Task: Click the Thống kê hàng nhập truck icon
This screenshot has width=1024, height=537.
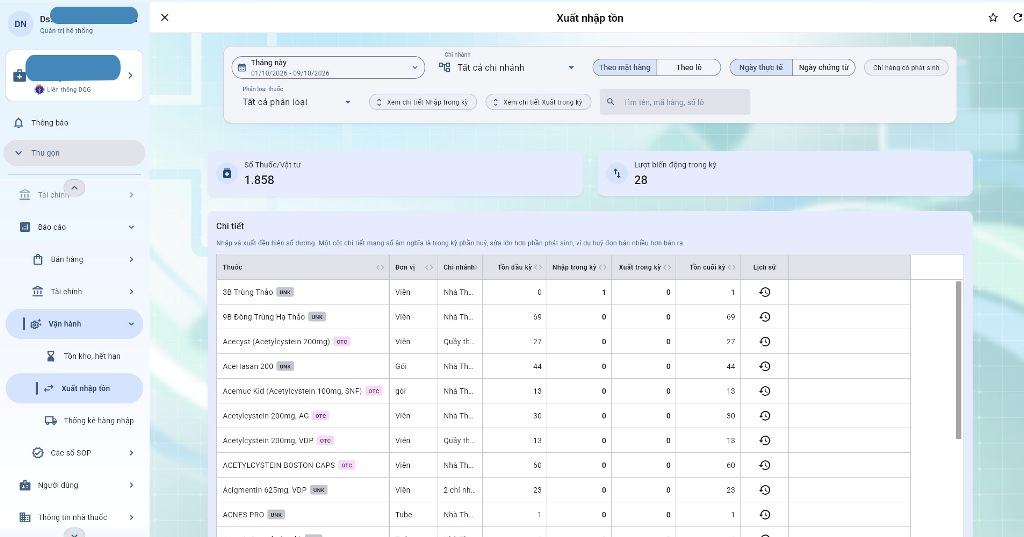Action: pyautogui.click(x=50, y=421)
